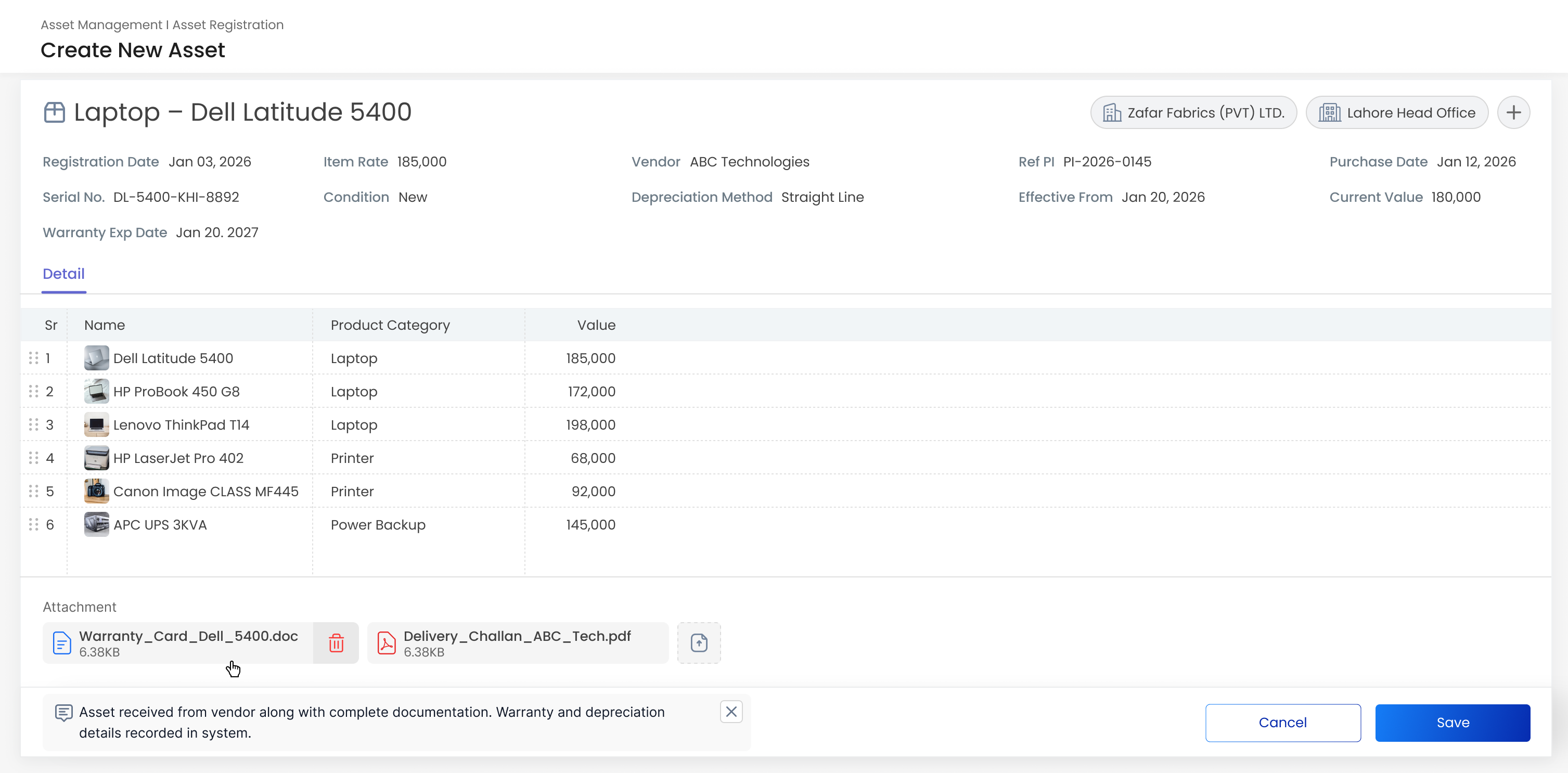Image resolution: width=1568 pixels, height=773 pixels.
Task: Cancel the asset creation
Action: tap(1282, 723)
